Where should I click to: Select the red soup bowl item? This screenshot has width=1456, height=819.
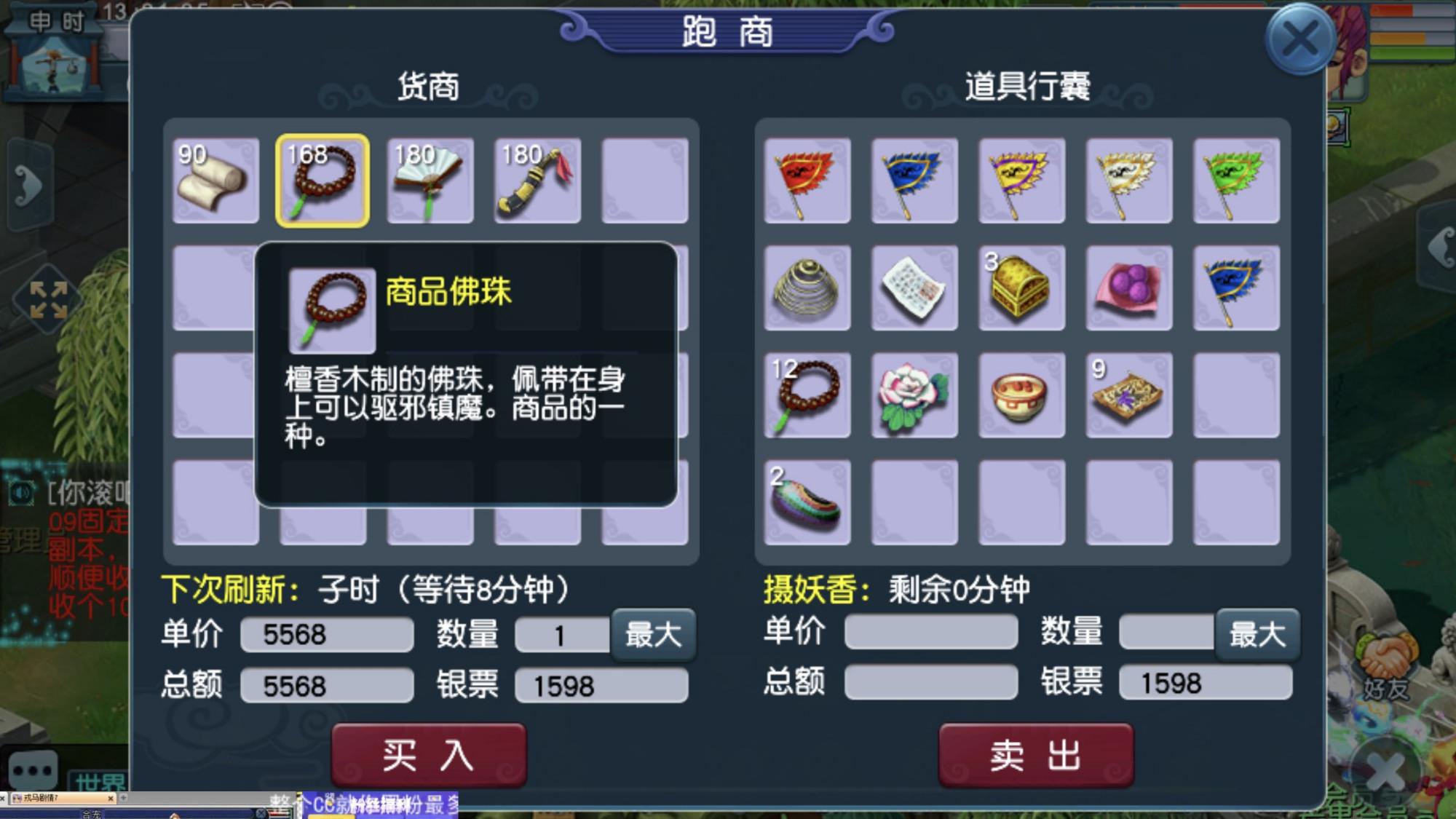(x=1021, y=395)
